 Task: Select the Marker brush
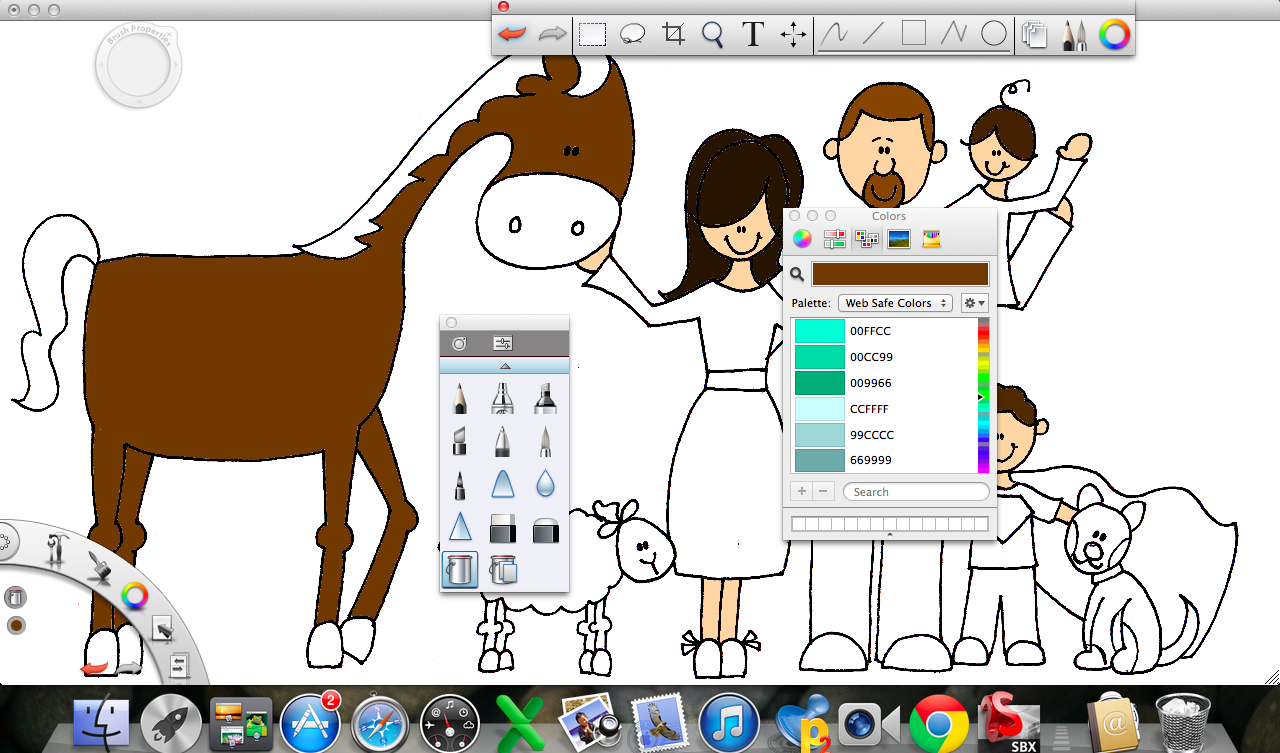(545, 398)
